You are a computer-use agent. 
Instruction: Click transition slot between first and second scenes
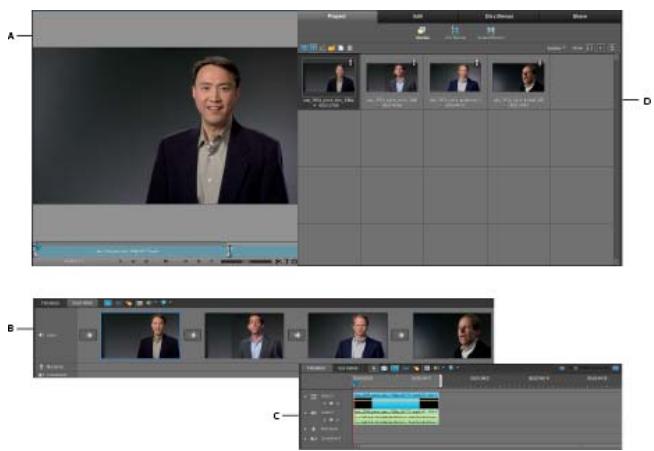[x=192, y=335]
